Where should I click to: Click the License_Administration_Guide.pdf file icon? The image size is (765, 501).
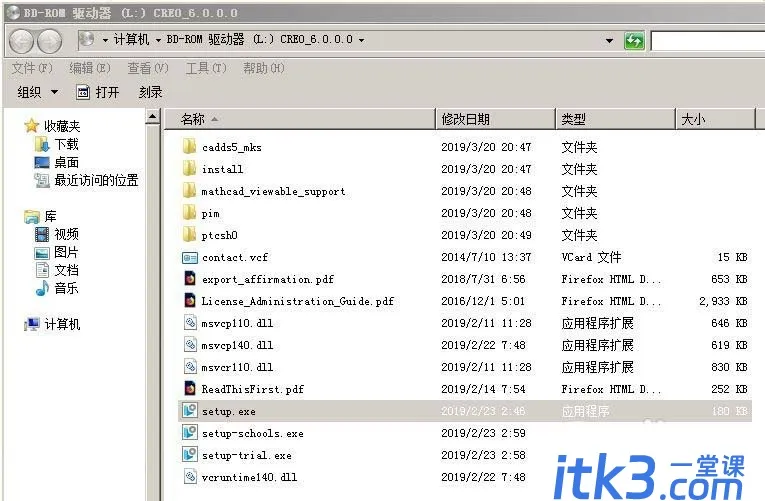pos(190,301)
